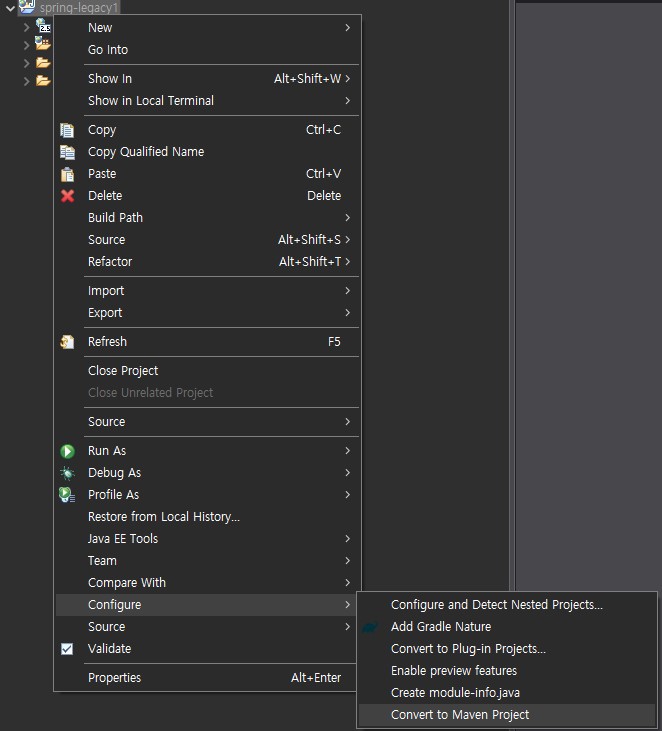
Task: Select Convert to Maven Project
Action: click(x=460, y=715)
